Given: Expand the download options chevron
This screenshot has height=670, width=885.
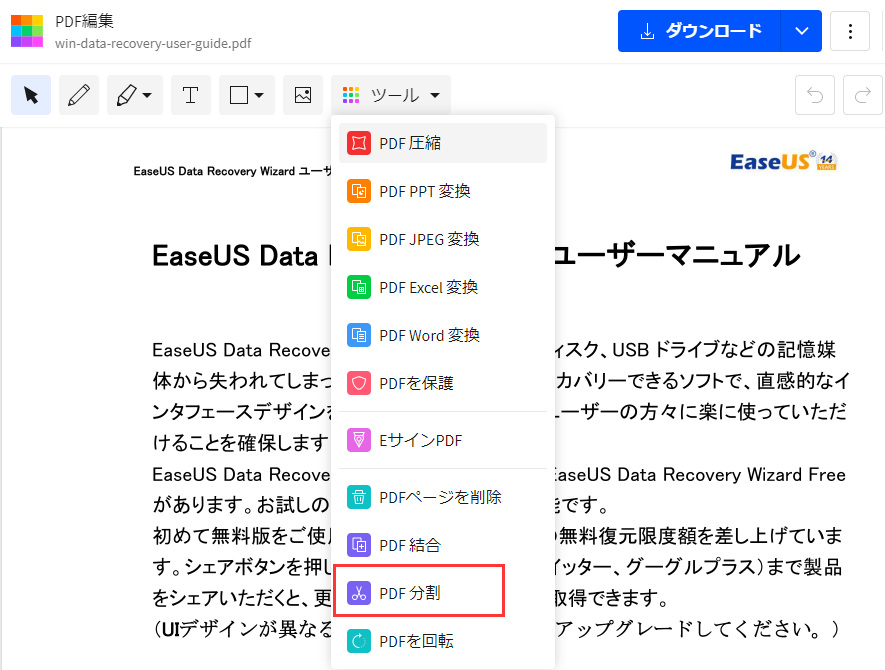Looking at the screenshot, I should point(801,31).
